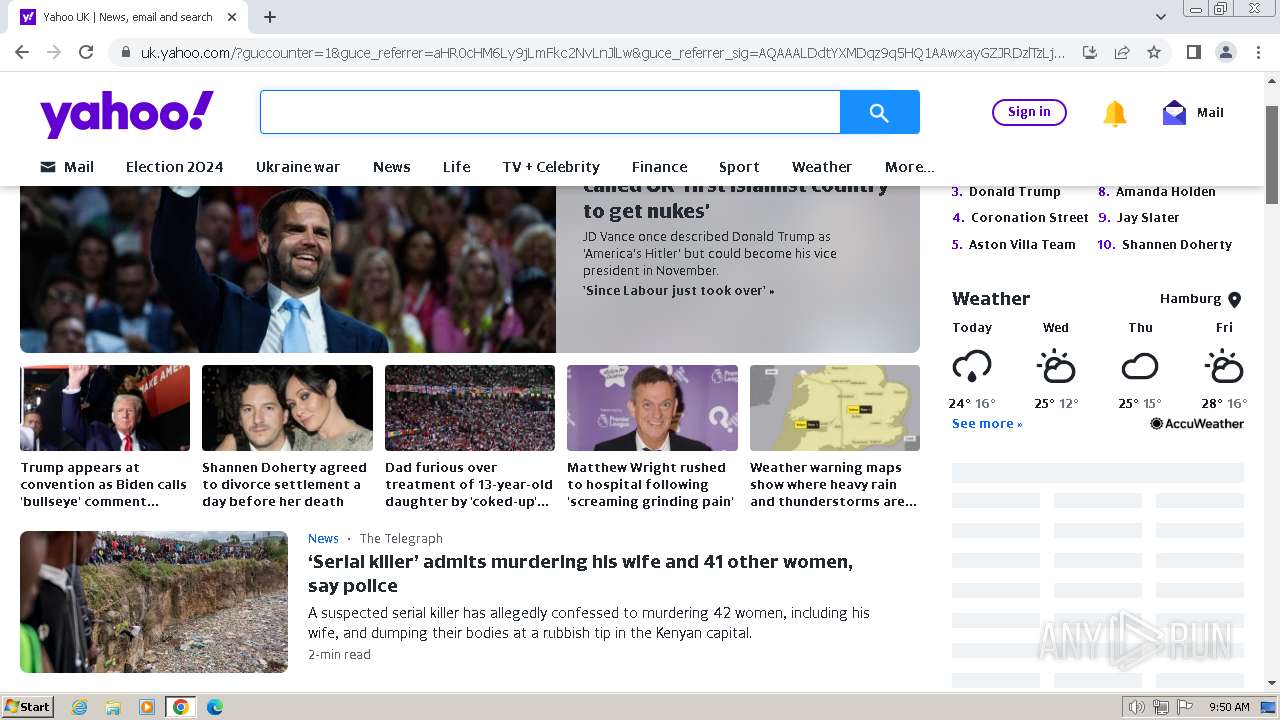The width and height of the screenshot is (1280, 720).
Task: Open trending topic Coronation Street
Action: coord(1030,218)
